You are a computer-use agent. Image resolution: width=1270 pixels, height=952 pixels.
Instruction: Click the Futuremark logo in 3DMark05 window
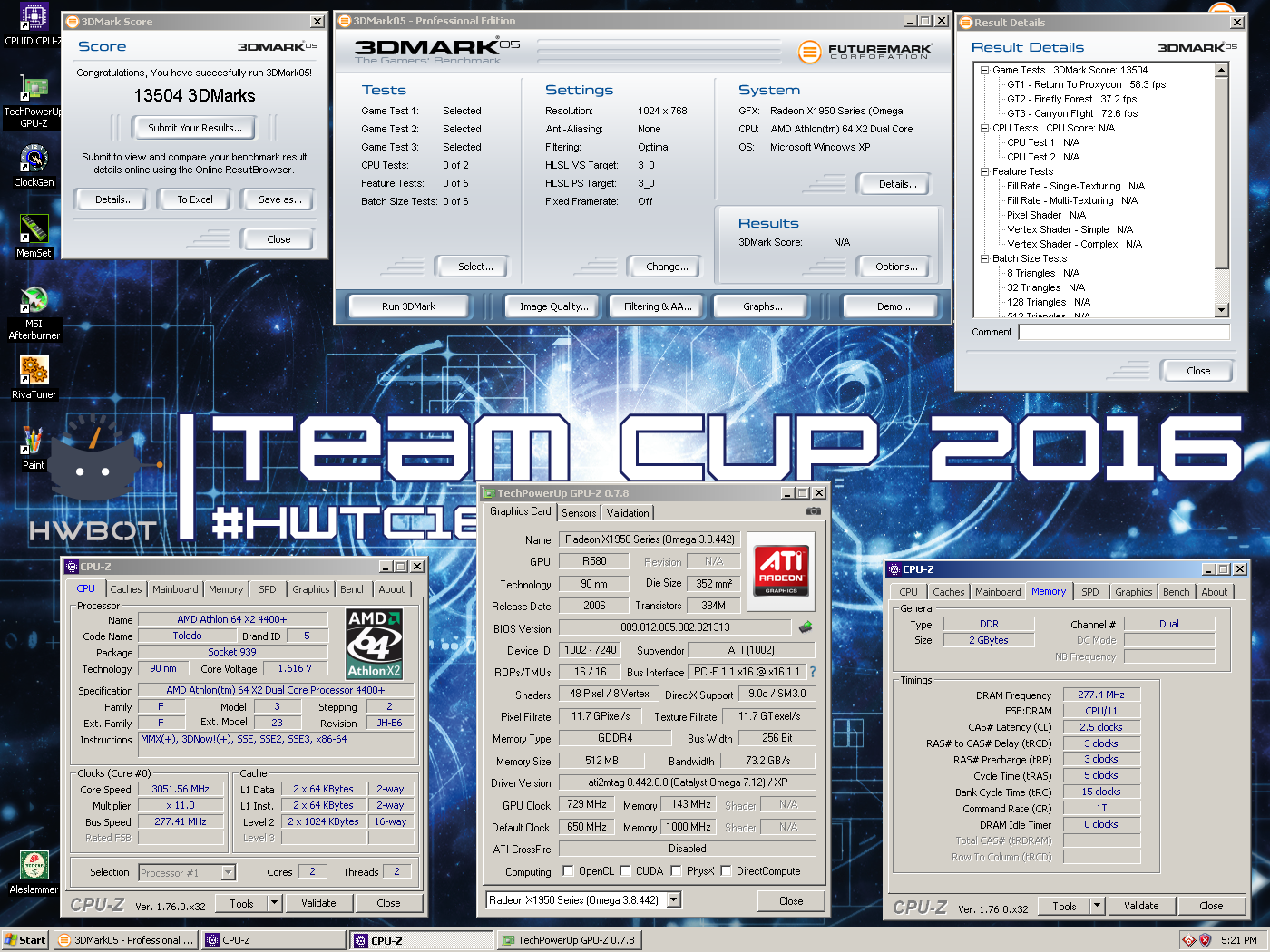tap(865, 52)
